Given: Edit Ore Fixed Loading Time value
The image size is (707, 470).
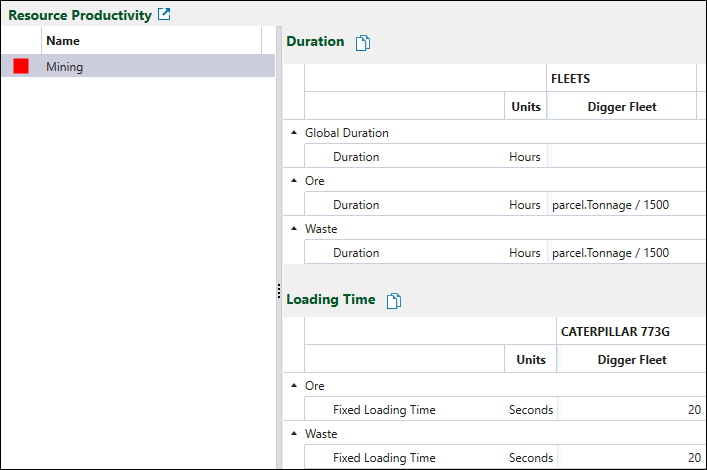Looking at the screenshot, I should click(630, 409).
